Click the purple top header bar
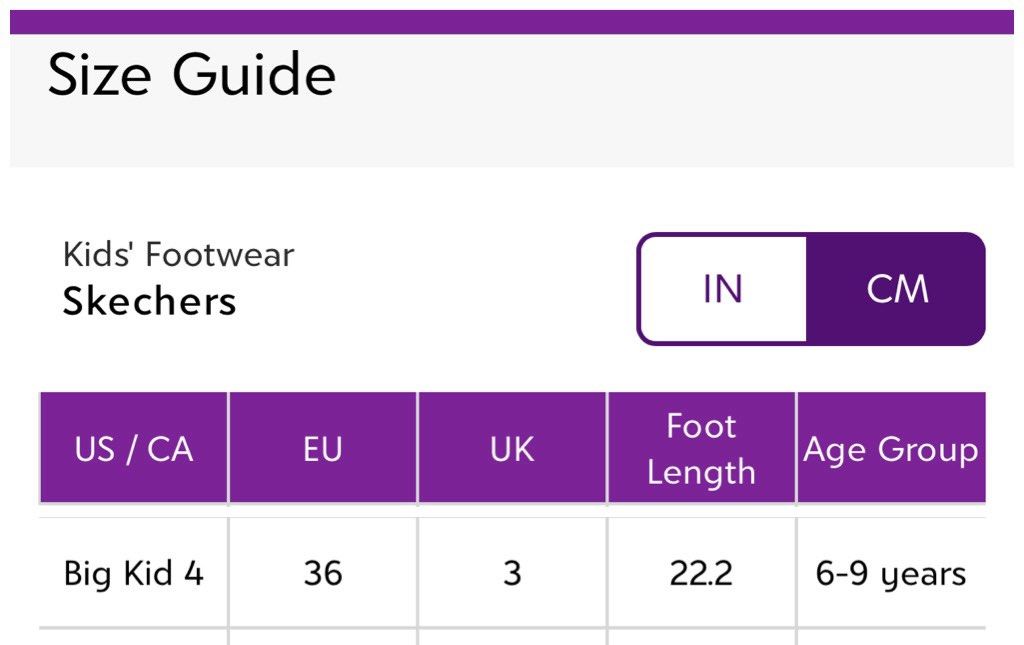Viewport: 1024px width, 645px height. point(512,22)
